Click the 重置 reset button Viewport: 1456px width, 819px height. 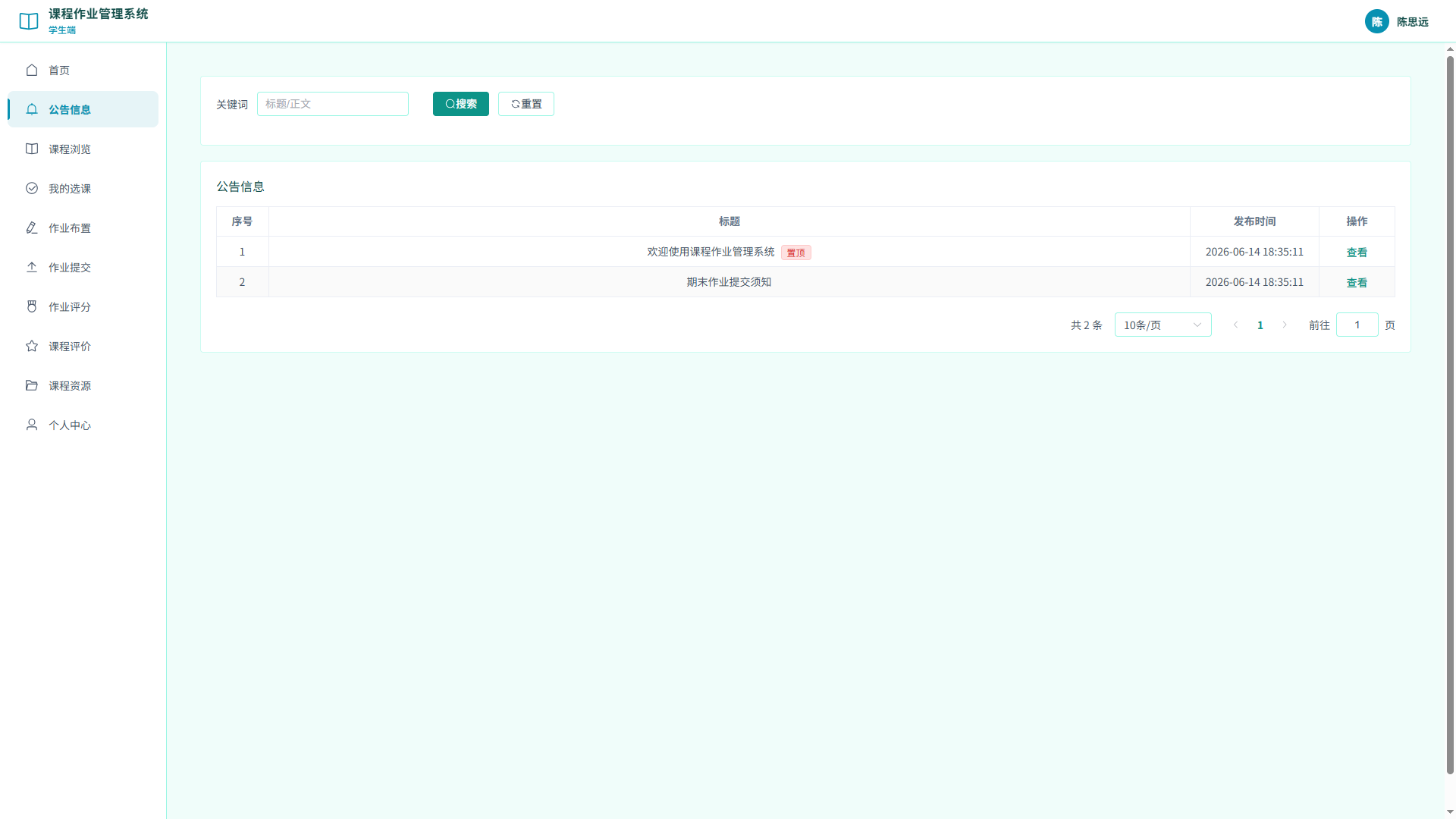(526, 104)
